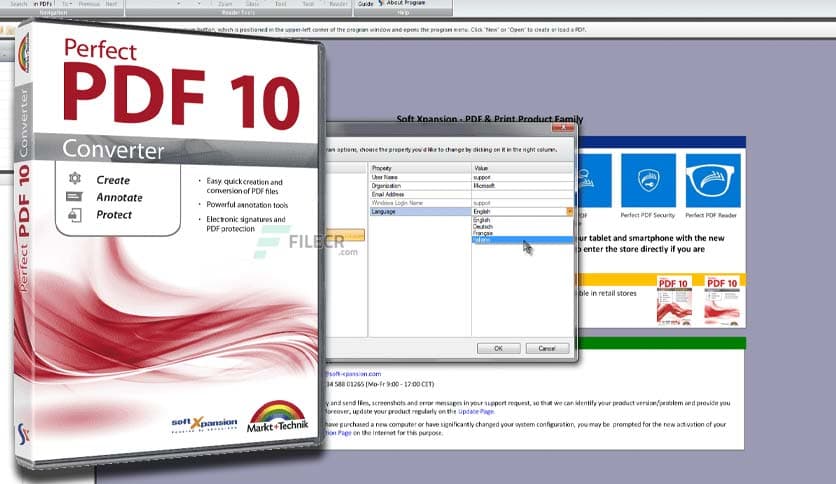Open the Perfect PDF Reader glasses tile
The width and height of the screenshot is (836, 484).
point(713,180)
